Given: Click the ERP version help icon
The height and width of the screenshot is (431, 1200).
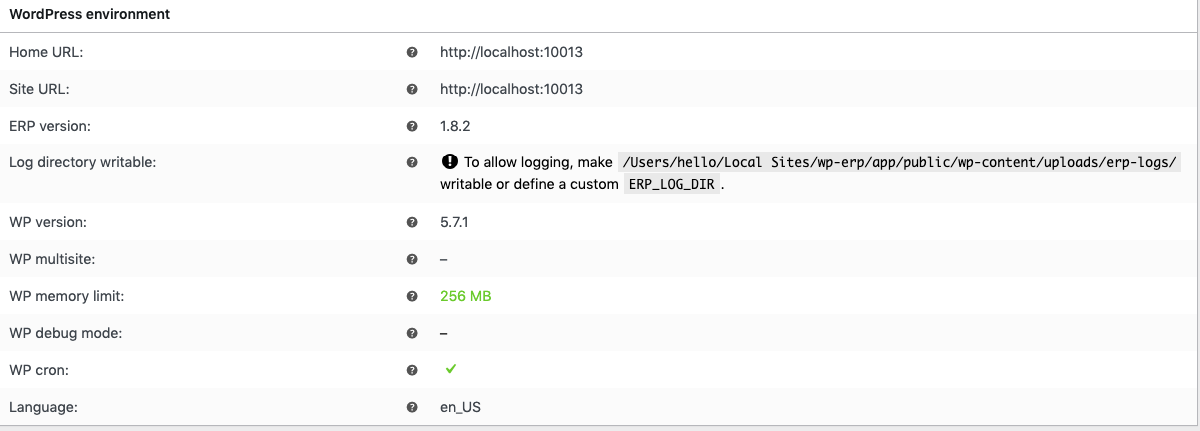Looking at the screenshot, I should click(x=412, y=126).
